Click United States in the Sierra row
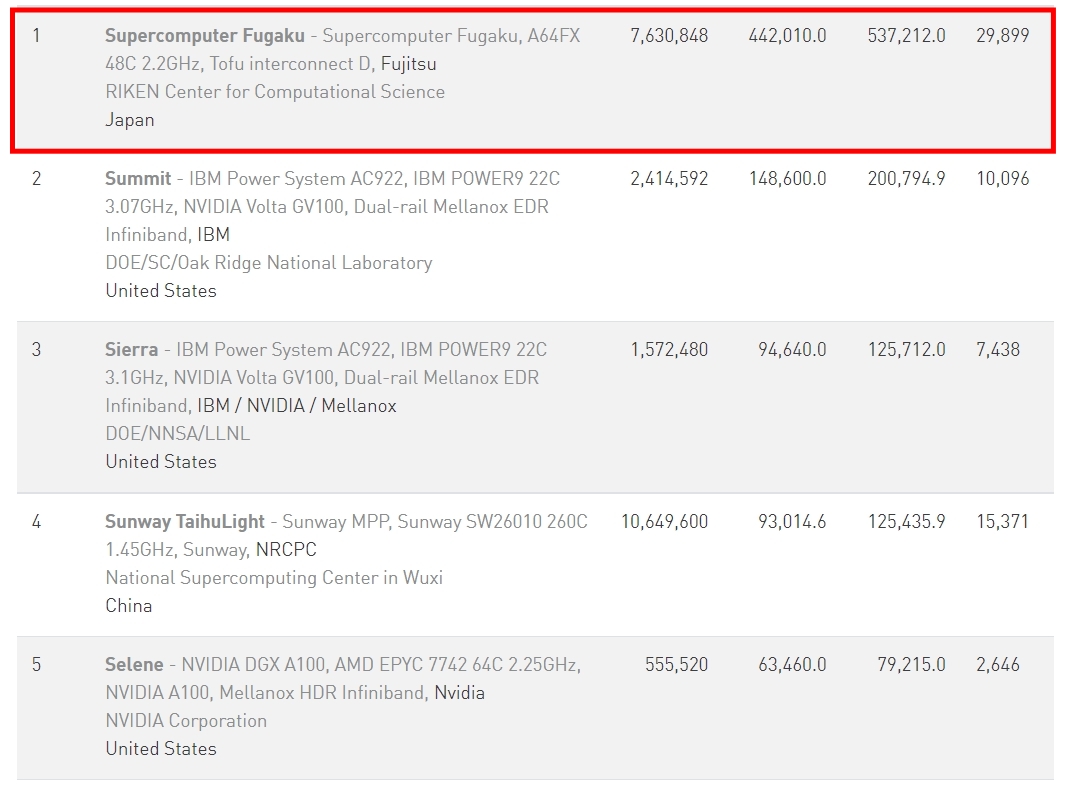The image size is (1081, 786). pos(161,463)
